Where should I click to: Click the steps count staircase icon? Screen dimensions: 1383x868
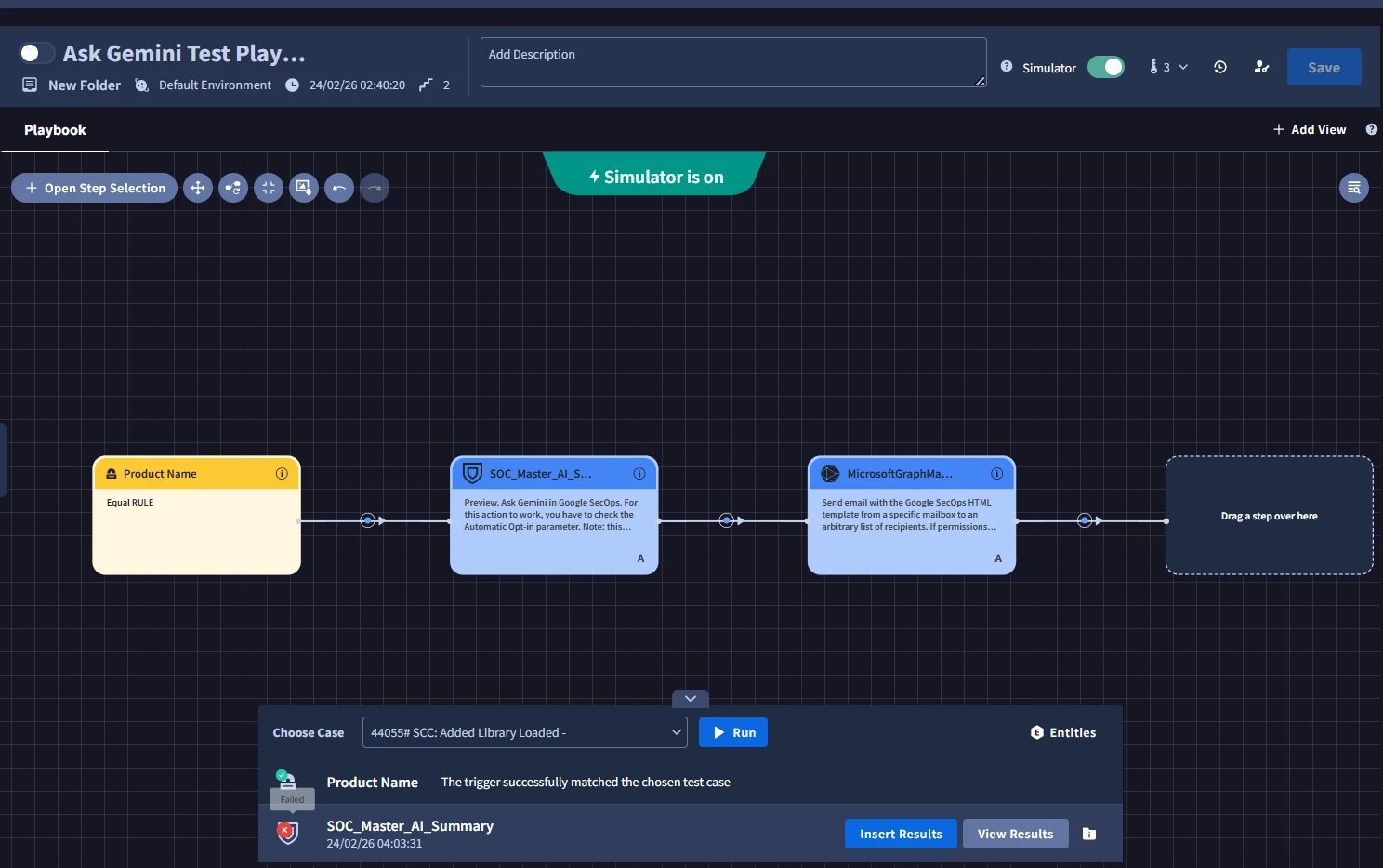coord(426,85)
